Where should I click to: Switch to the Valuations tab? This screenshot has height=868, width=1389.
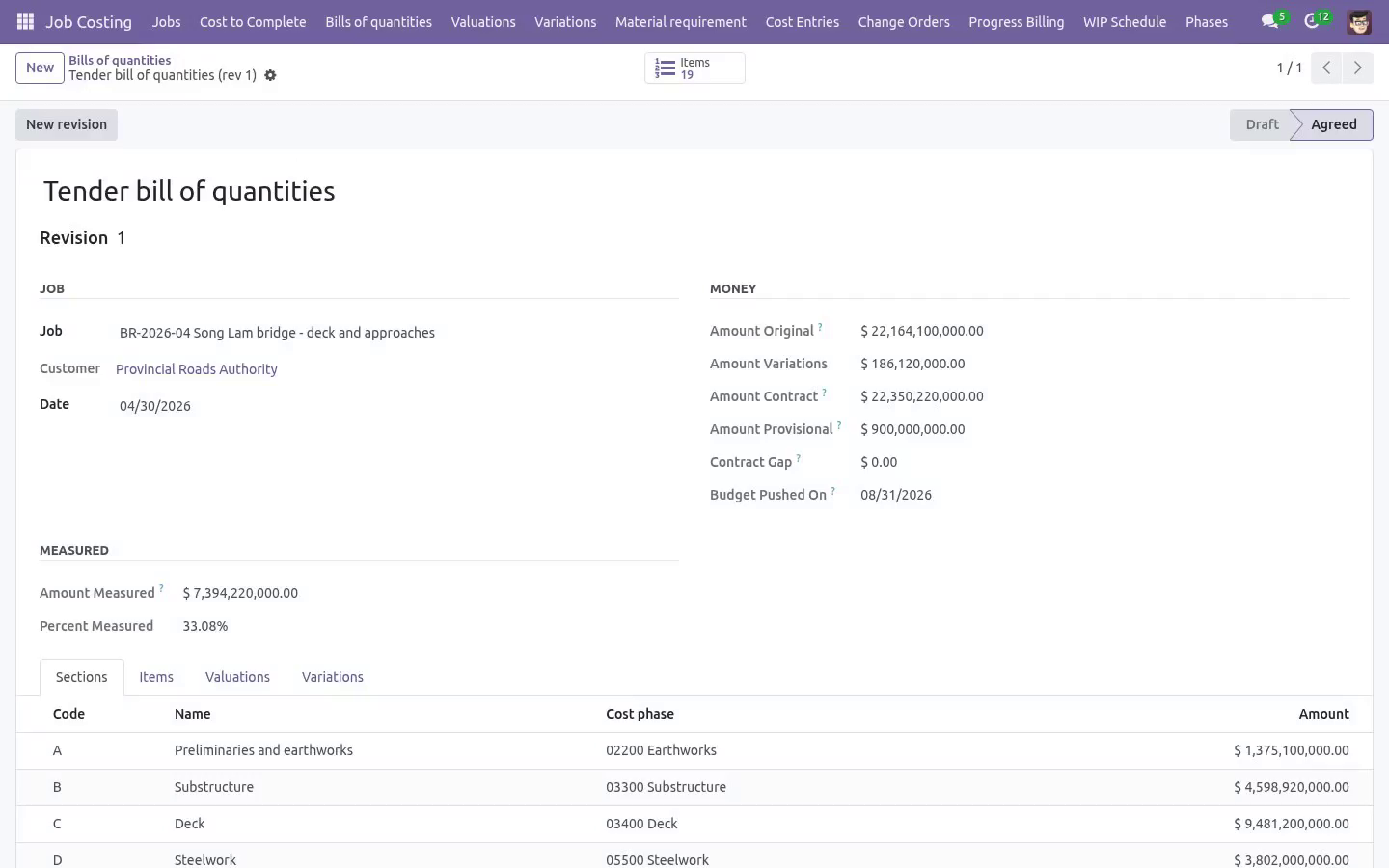(237, 677)
